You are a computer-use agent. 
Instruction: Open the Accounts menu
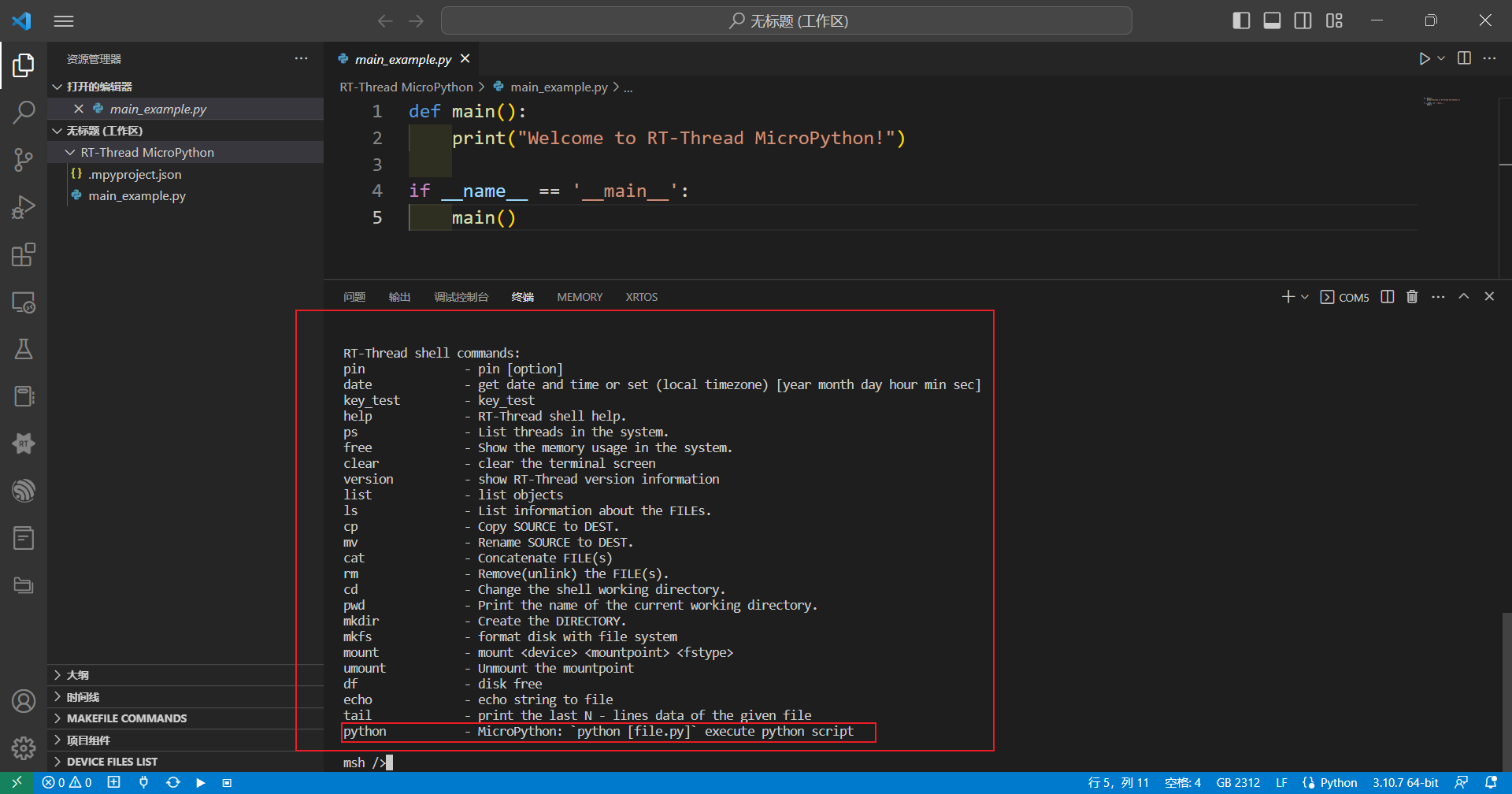(24, 700)
